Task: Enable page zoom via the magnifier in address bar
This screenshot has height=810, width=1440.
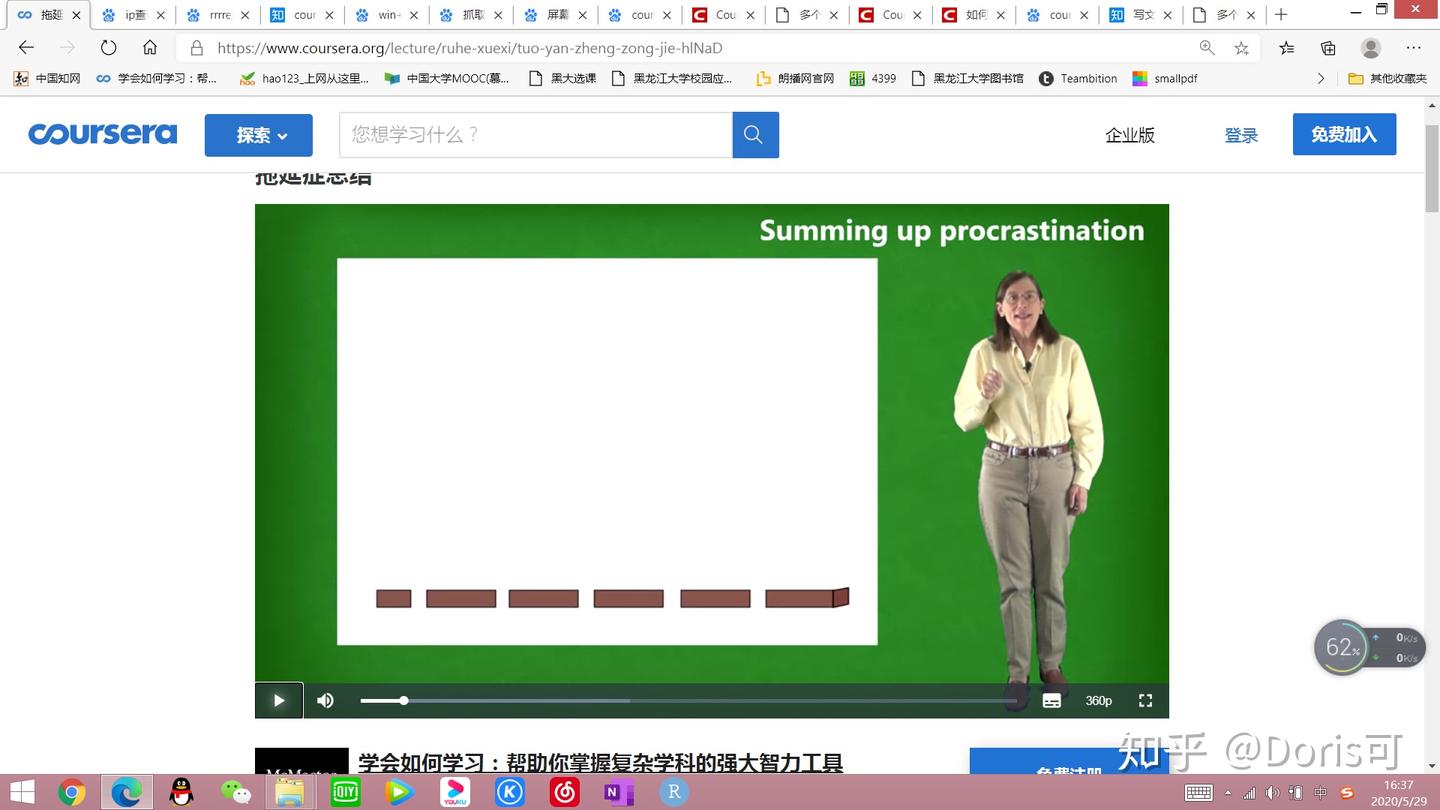Action: click(1205, 47)
